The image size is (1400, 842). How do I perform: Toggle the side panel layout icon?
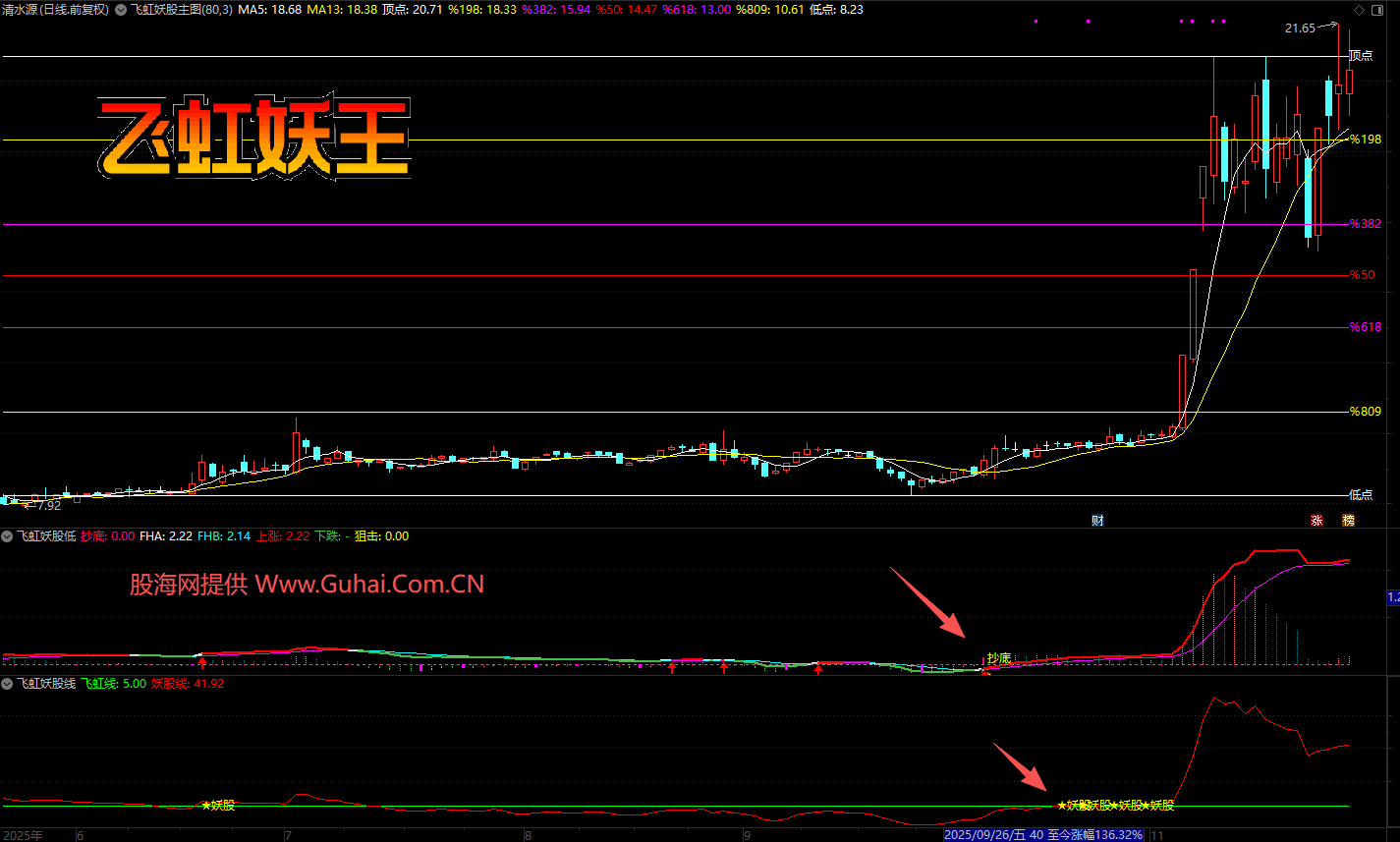[x=1375, y=10]
